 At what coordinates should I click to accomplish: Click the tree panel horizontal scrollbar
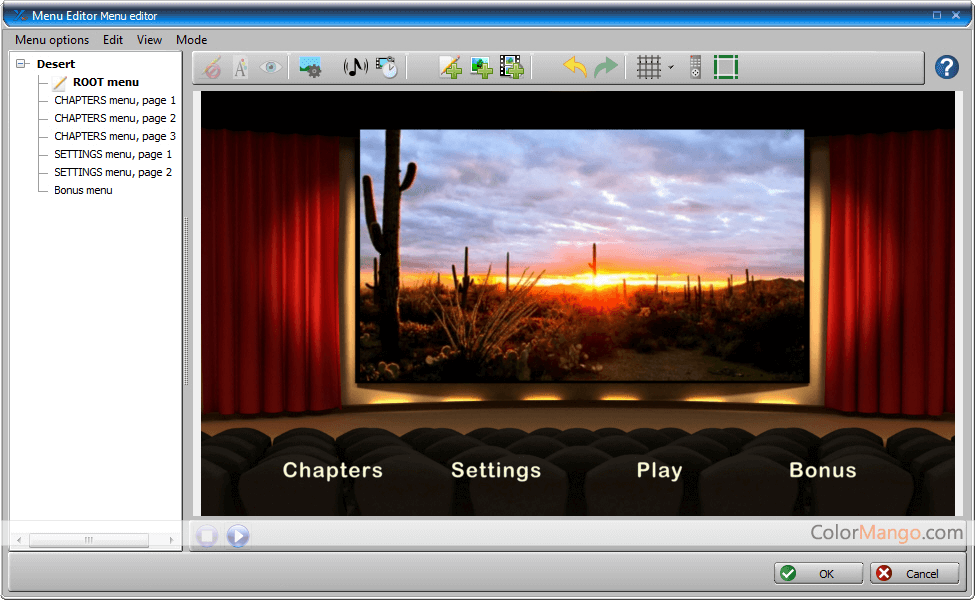[88, 540]
